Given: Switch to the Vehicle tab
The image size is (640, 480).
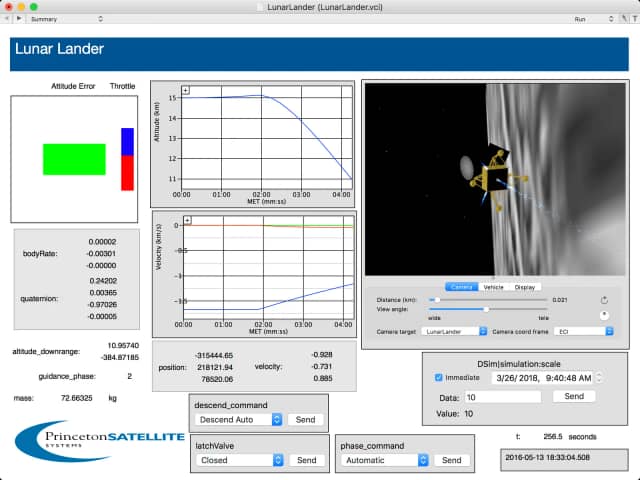Looking at the screenshot, I should pyautogui.click(x=493, y=287).
